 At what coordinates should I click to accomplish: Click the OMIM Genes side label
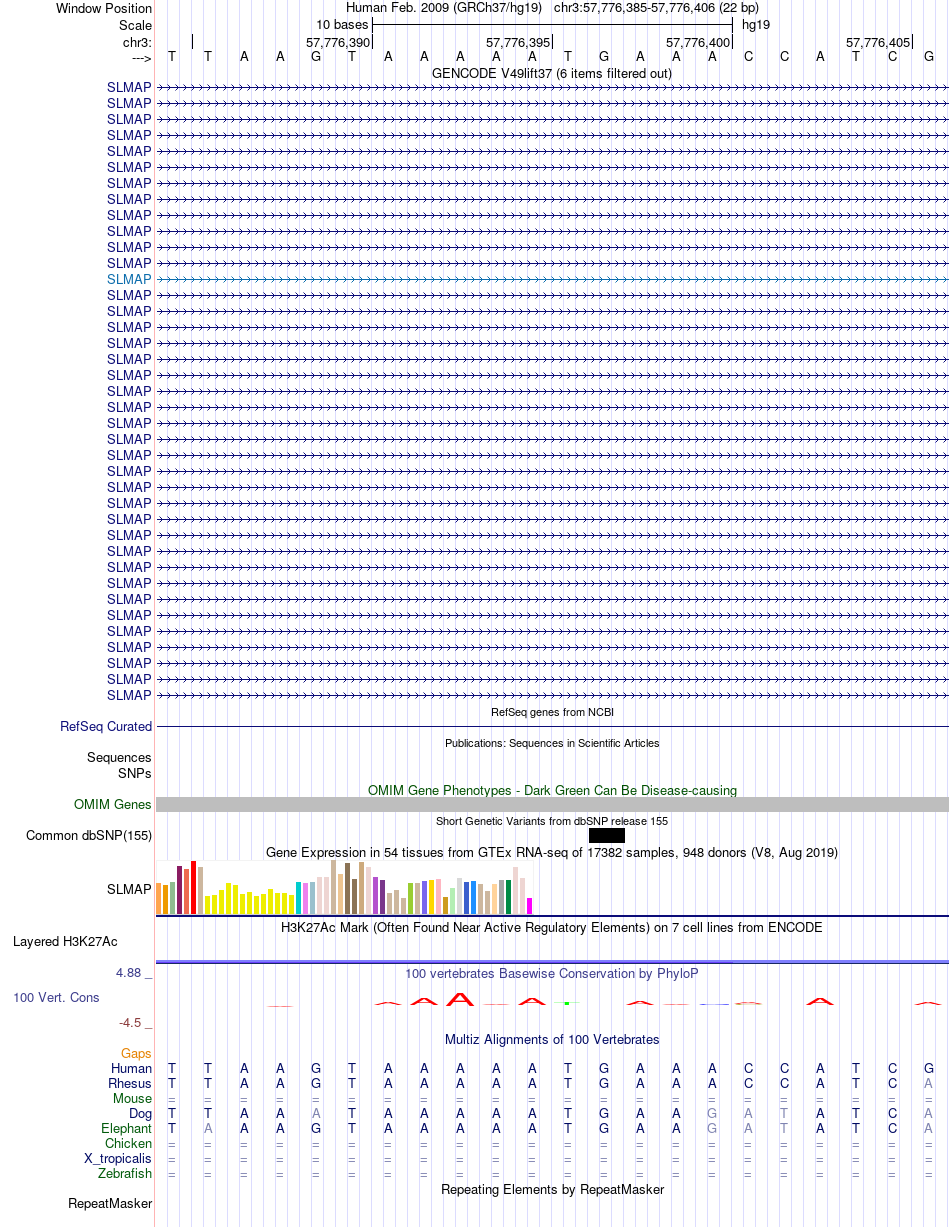tap(113, 804)
